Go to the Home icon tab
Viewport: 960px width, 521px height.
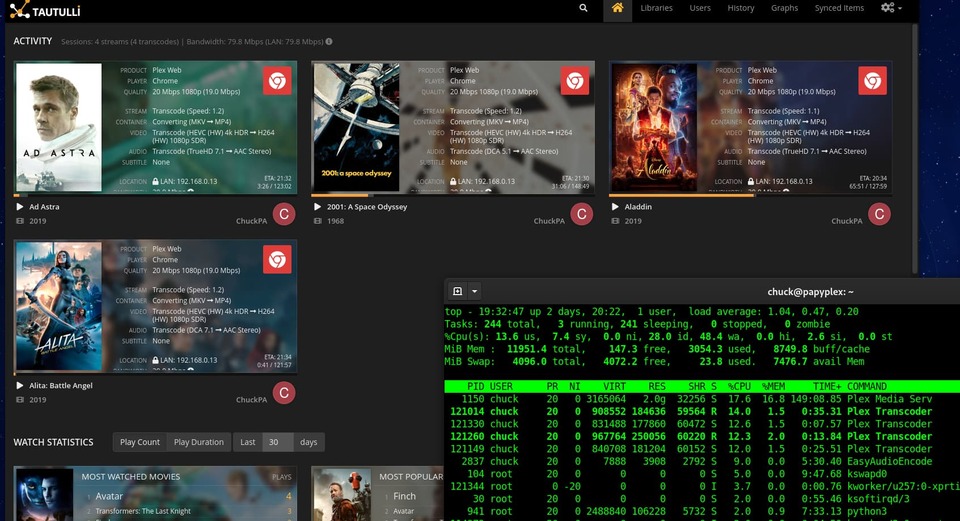coord(617,9)
